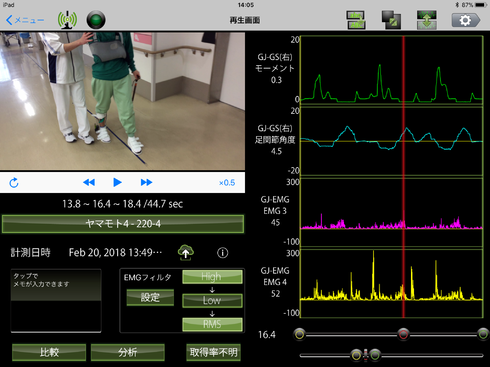Tap the walking video frame
This screenshot has width=490, height=367.
(x=122, y=101)
